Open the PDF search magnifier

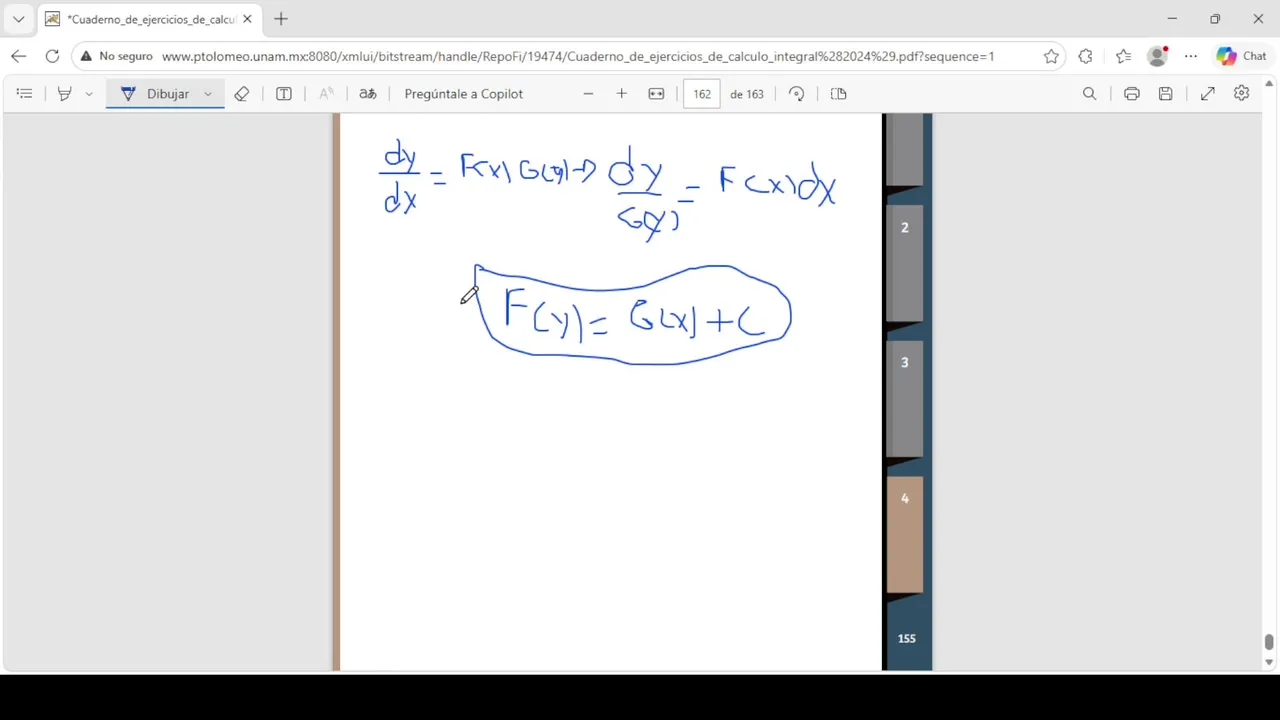click(x=1090, y=94)
